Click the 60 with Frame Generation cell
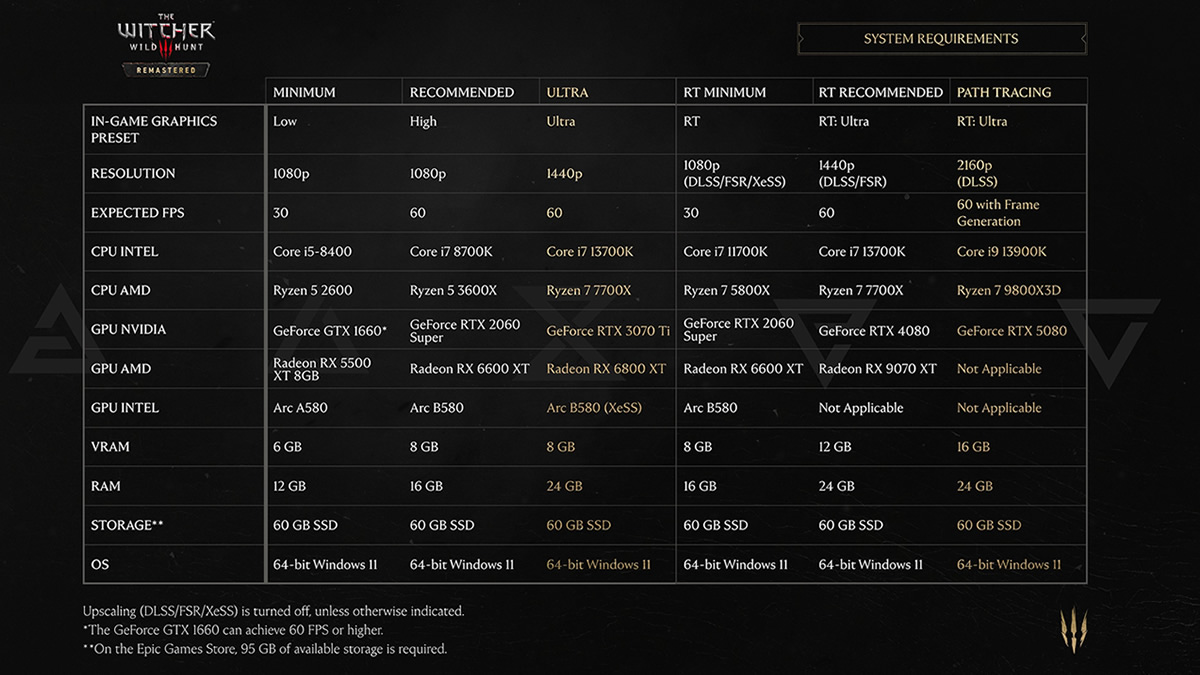Viewport: 1200px width, 675px height. (998, 212)
